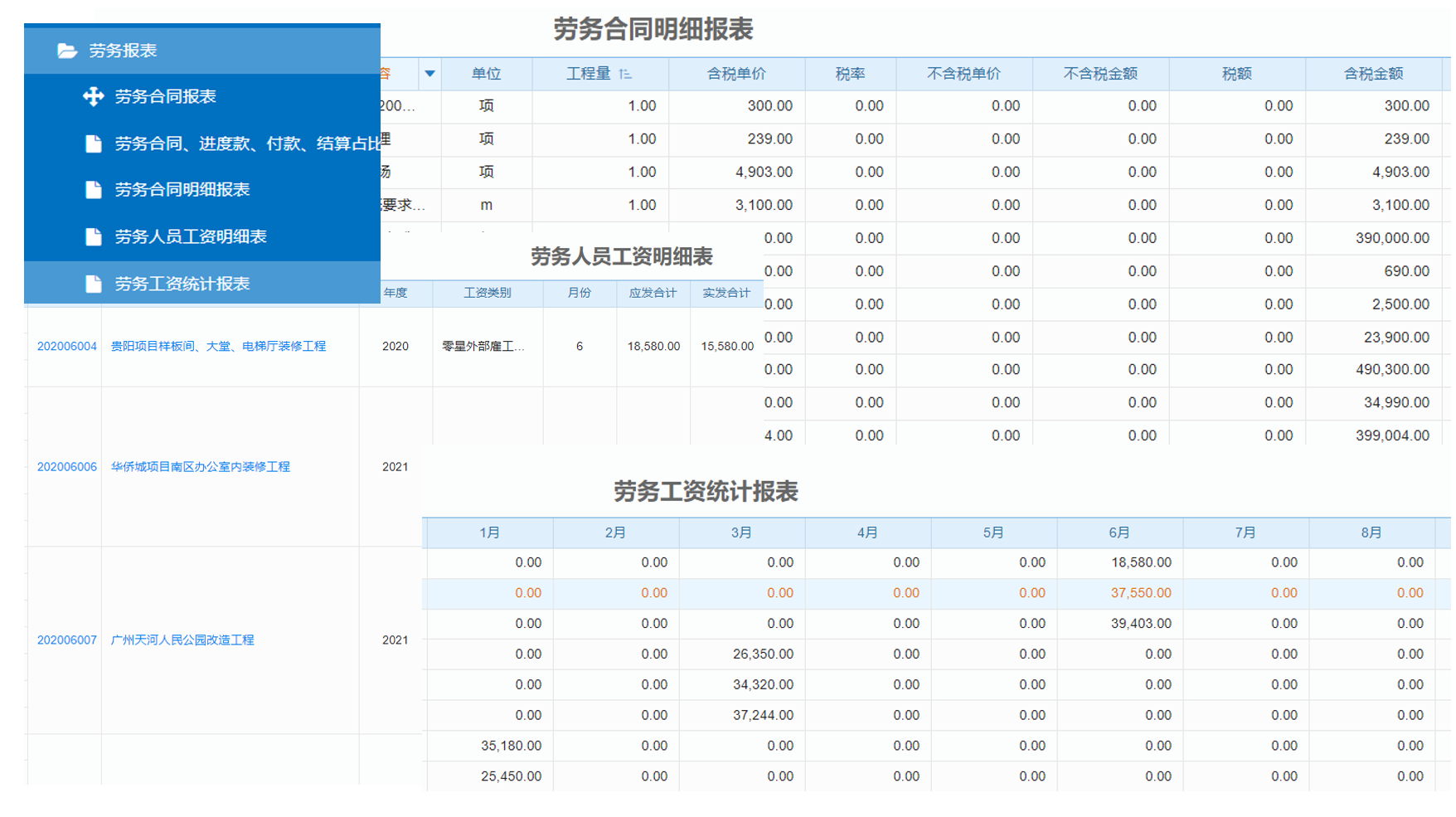Click the 含税金额 column header
The width and height of the screenshot is (1456, 817).
1372,74
